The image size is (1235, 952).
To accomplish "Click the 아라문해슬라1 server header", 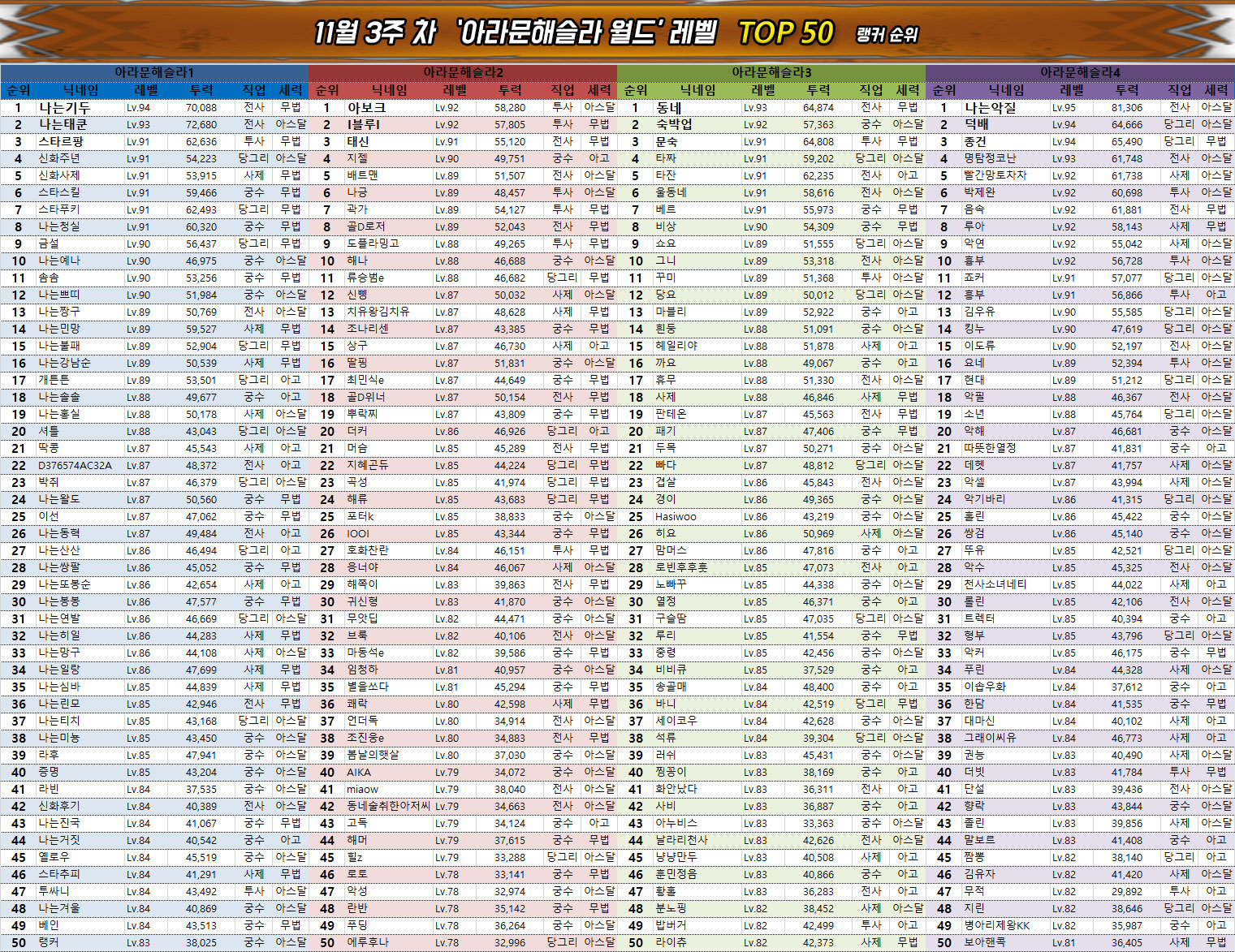I will 154,72.
